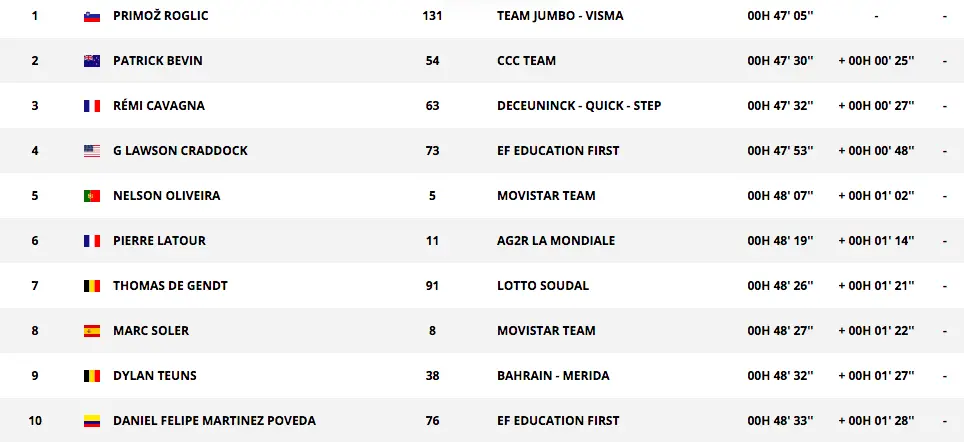This screenshot has width=964, height=442.
Task: Select the Deceuninck - Quick - Step team
Action: coord(578,106)
